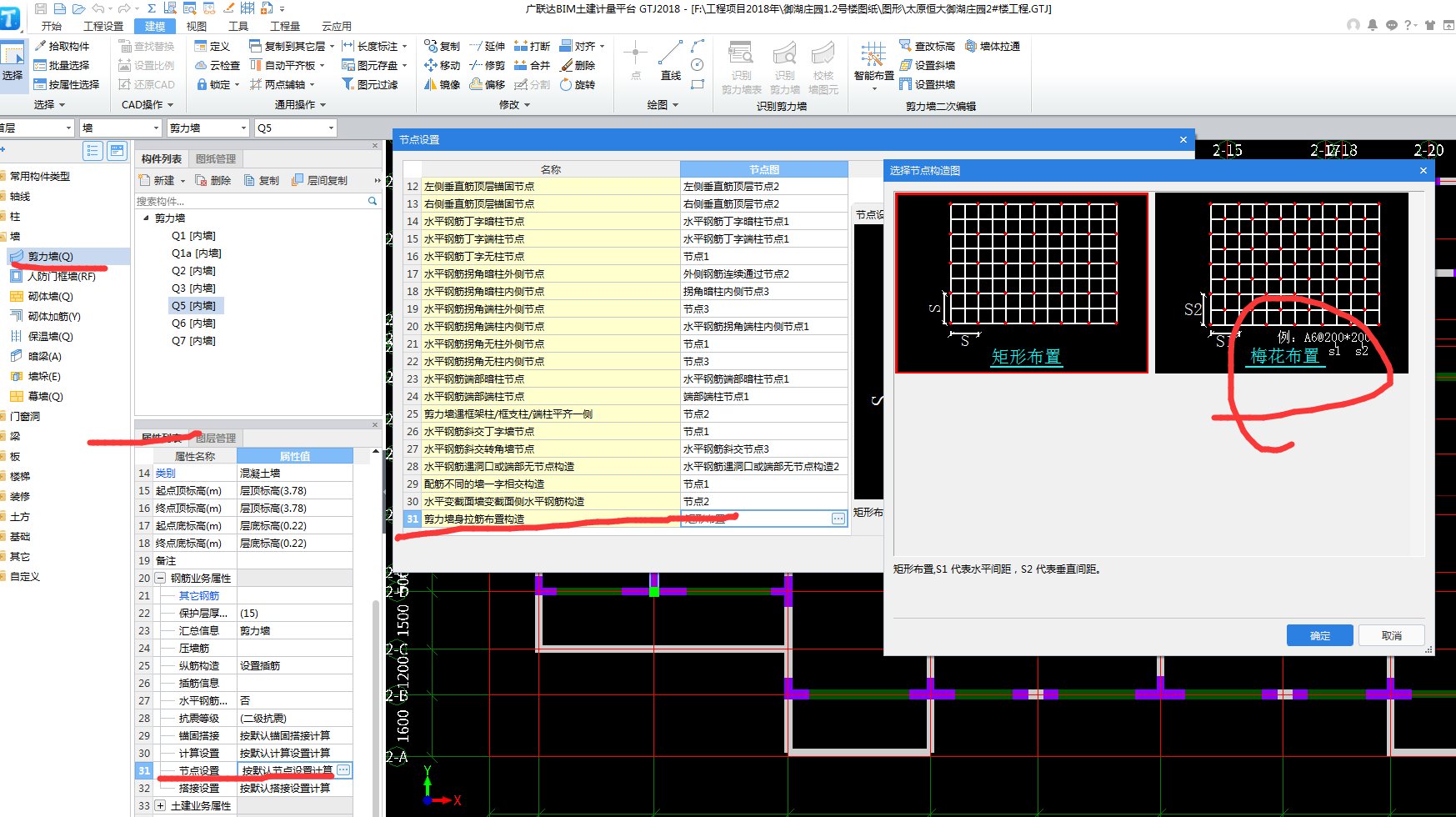Choose 按属性选择 select by property
Screen dimensions: 1456x817
67,84
